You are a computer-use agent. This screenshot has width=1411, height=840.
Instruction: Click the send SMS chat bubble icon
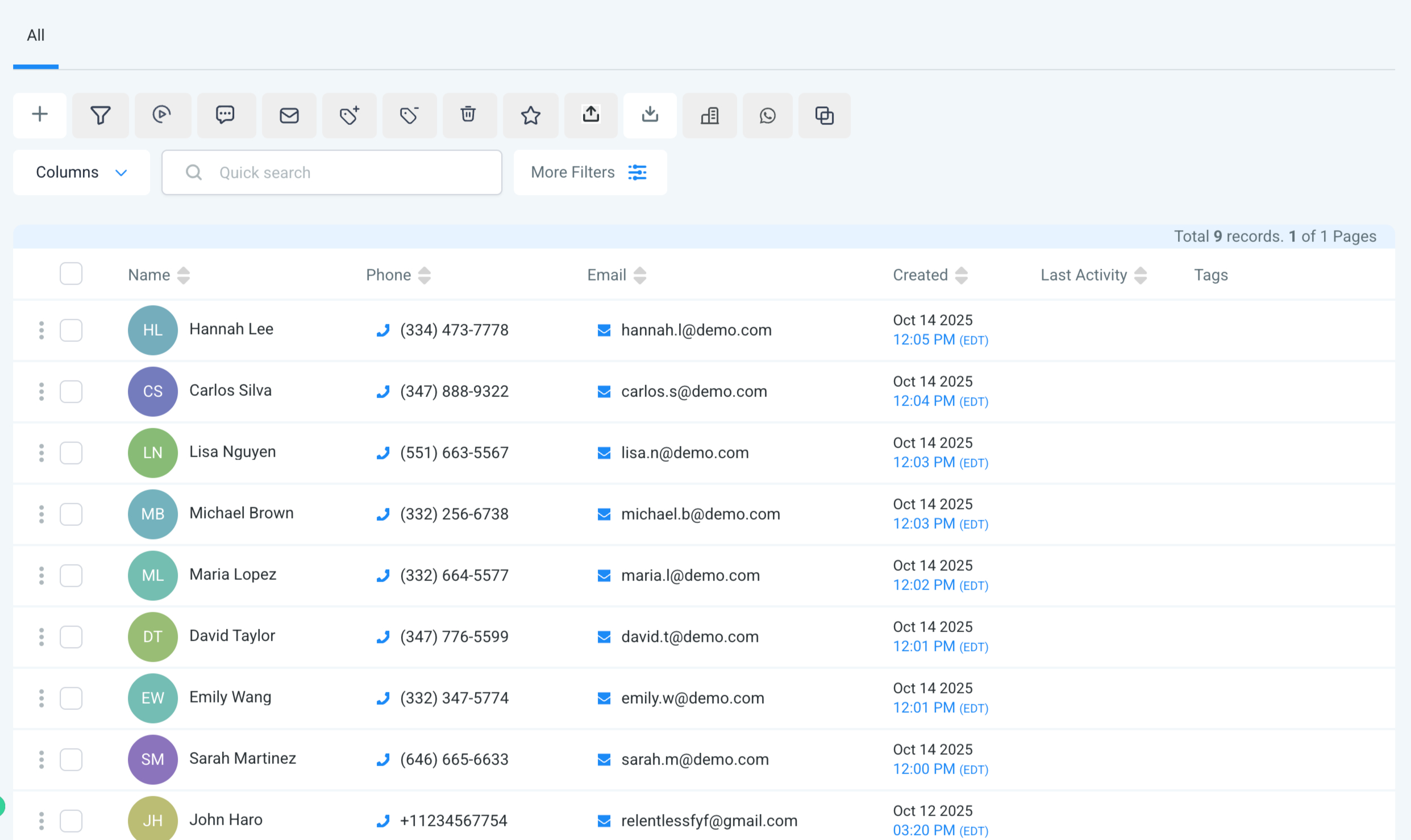pyautogui.click(x=225, y=115)
